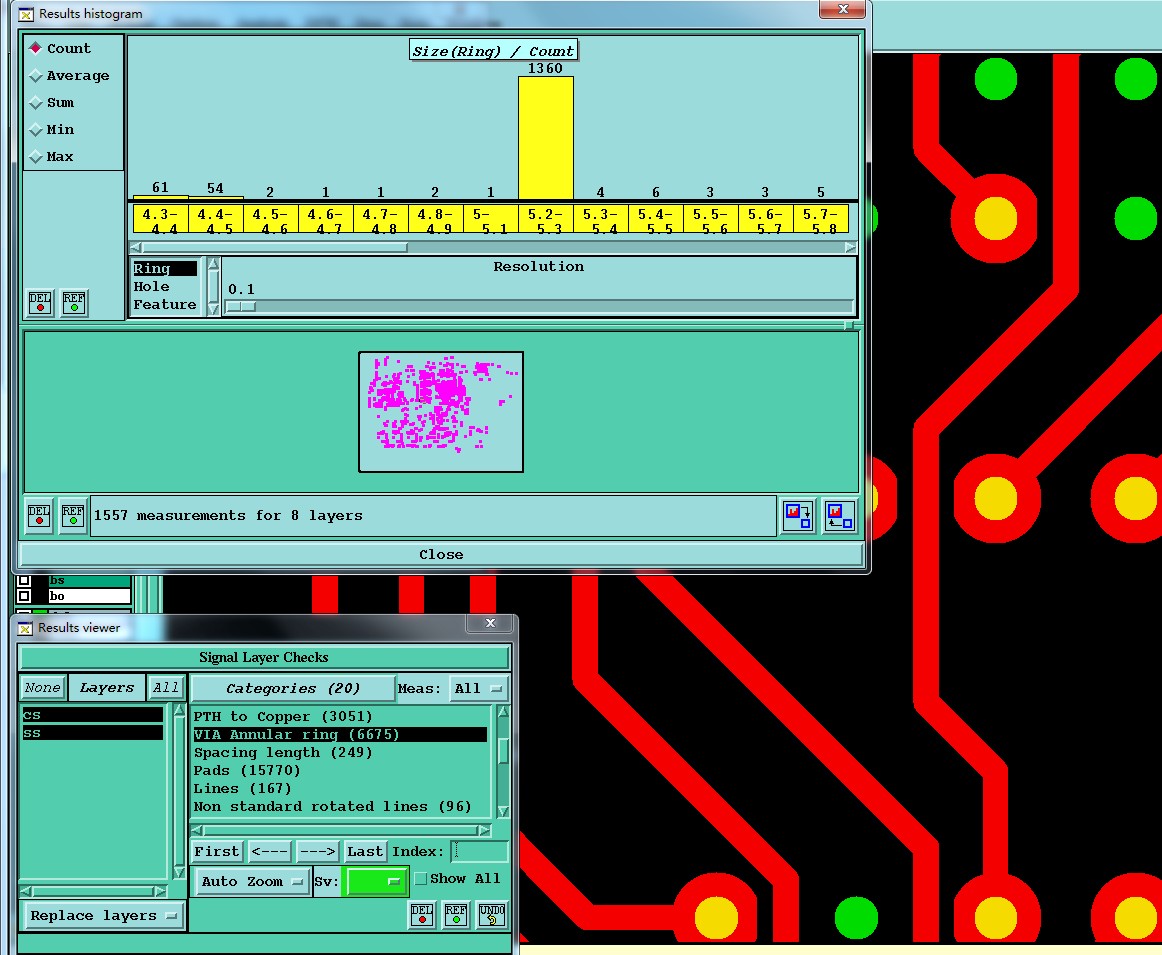
Task: Click REF icon in Results viewer
Action: pyautogui.click(x=456, y=914)
